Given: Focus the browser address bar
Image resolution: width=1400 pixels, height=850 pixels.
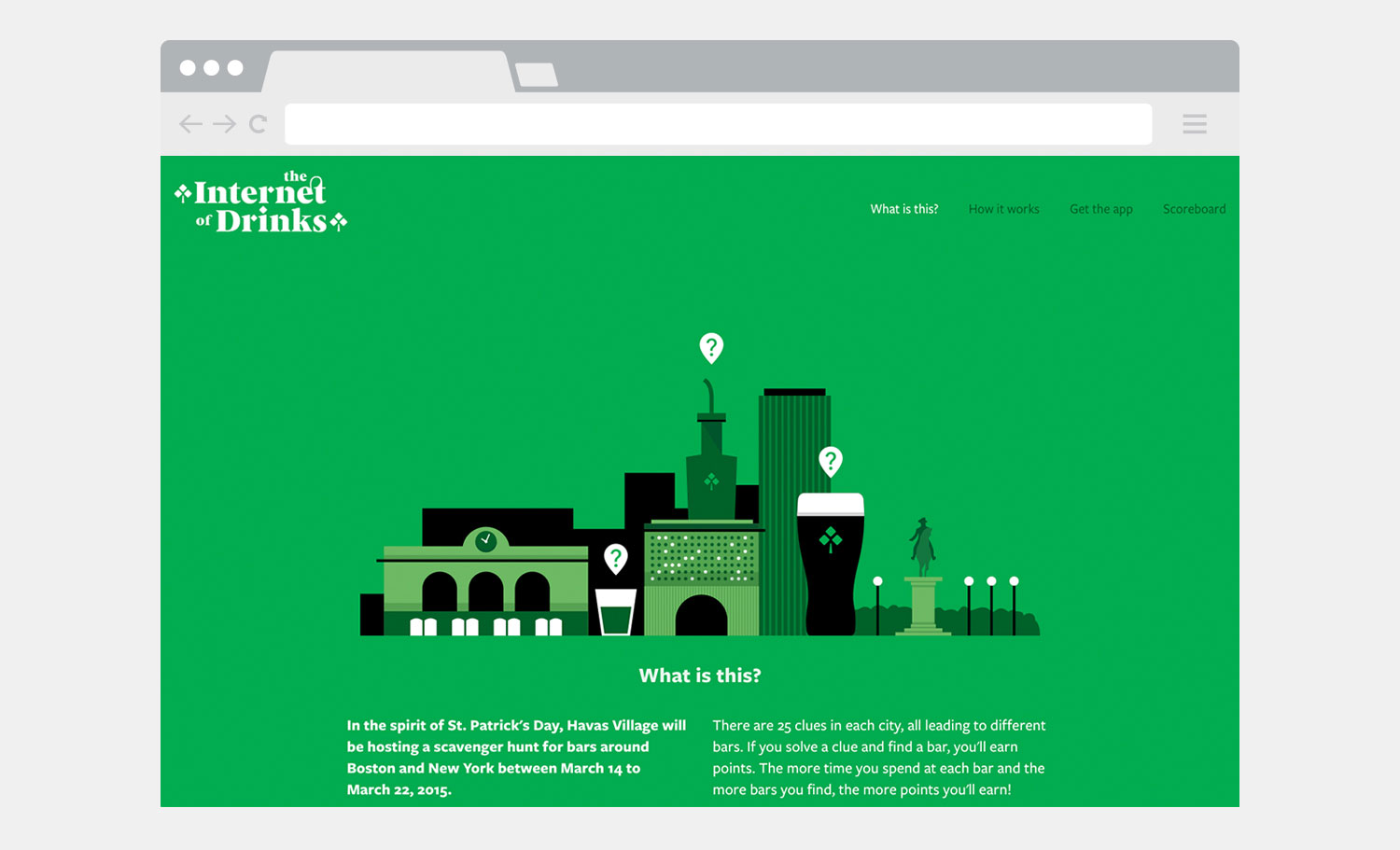Looking at the screenshot, I should (x=718, y=124).
